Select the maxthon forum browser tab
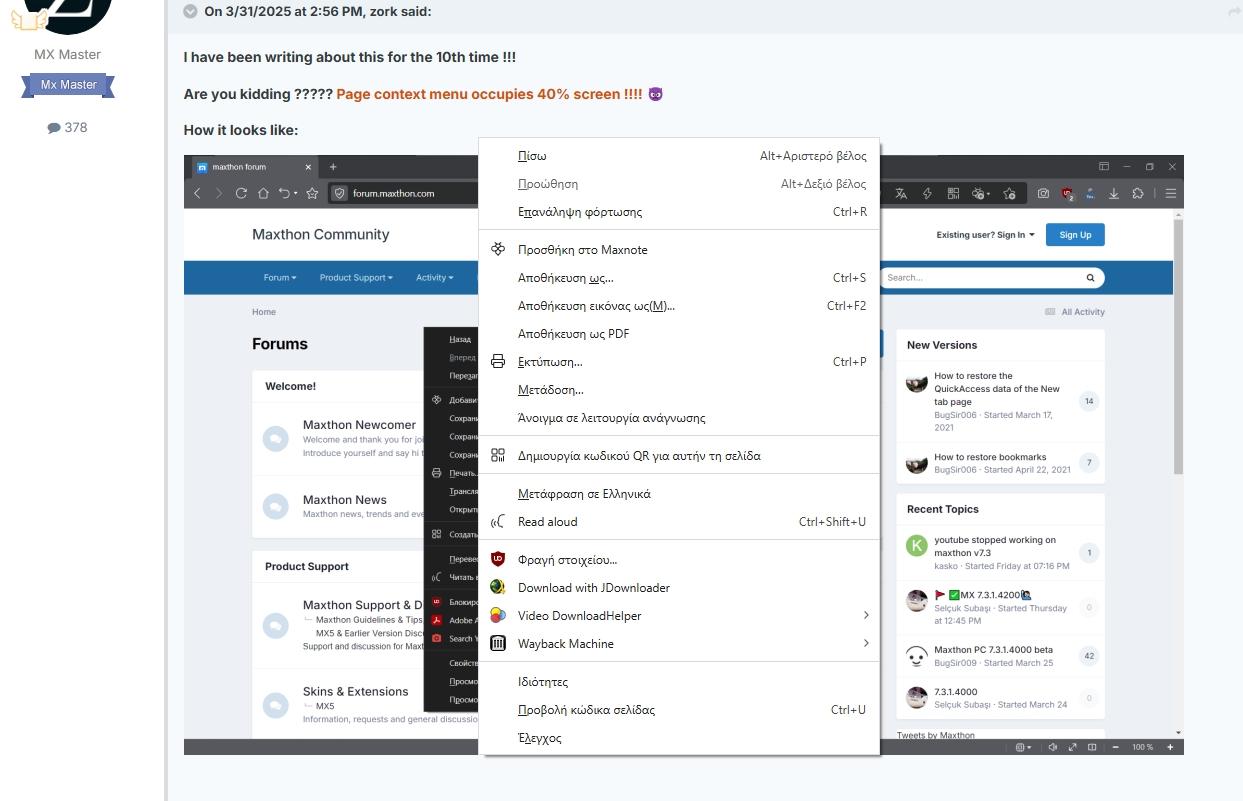The width and height of the screenshot is (1243, 801). [x=254, y=167]
